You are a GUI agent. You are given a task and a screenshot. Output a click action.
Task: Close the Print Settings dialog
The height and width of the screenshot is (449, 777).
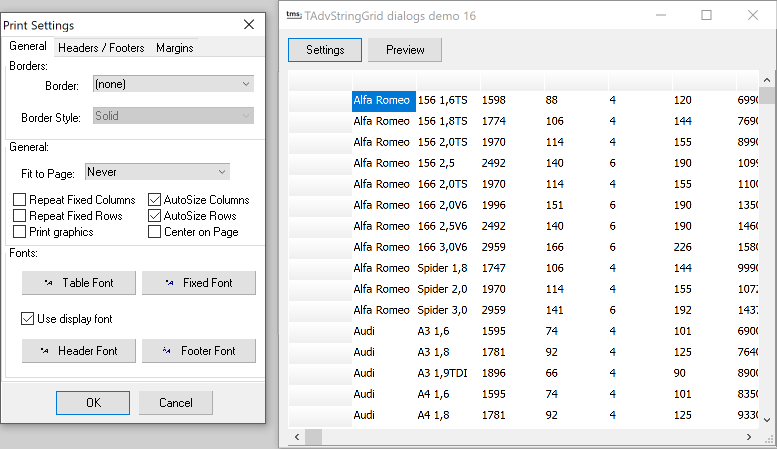(x=249, y=24)
